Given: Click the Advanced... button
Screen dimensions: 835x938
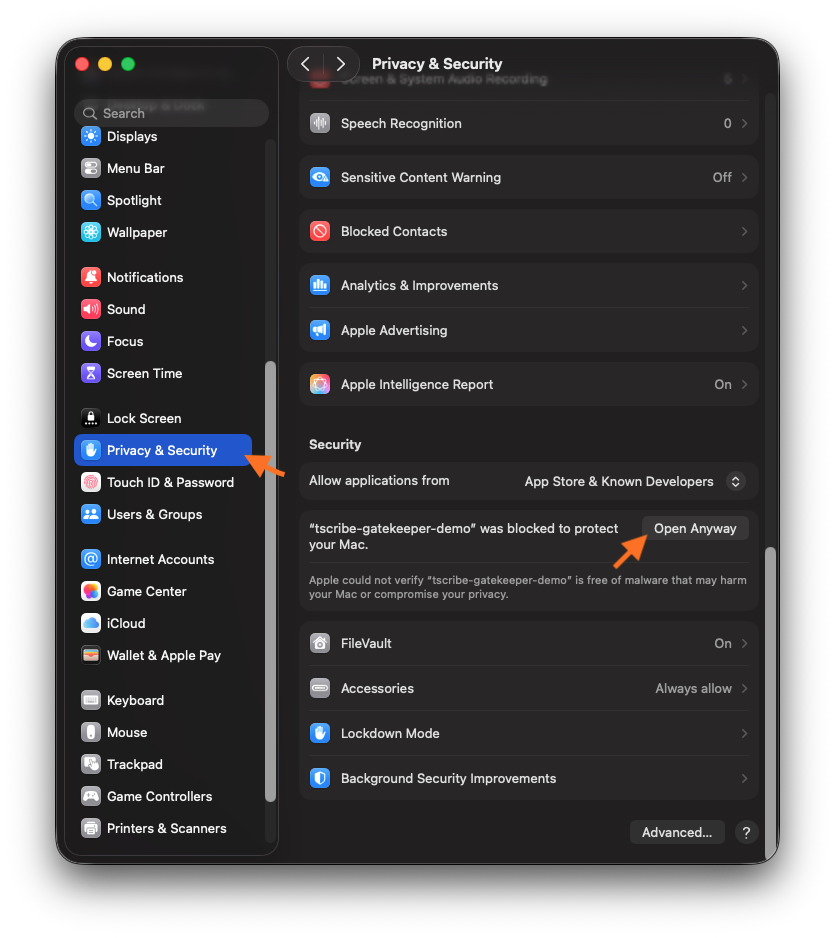Looking at the screenshot, I should [677, 832].
